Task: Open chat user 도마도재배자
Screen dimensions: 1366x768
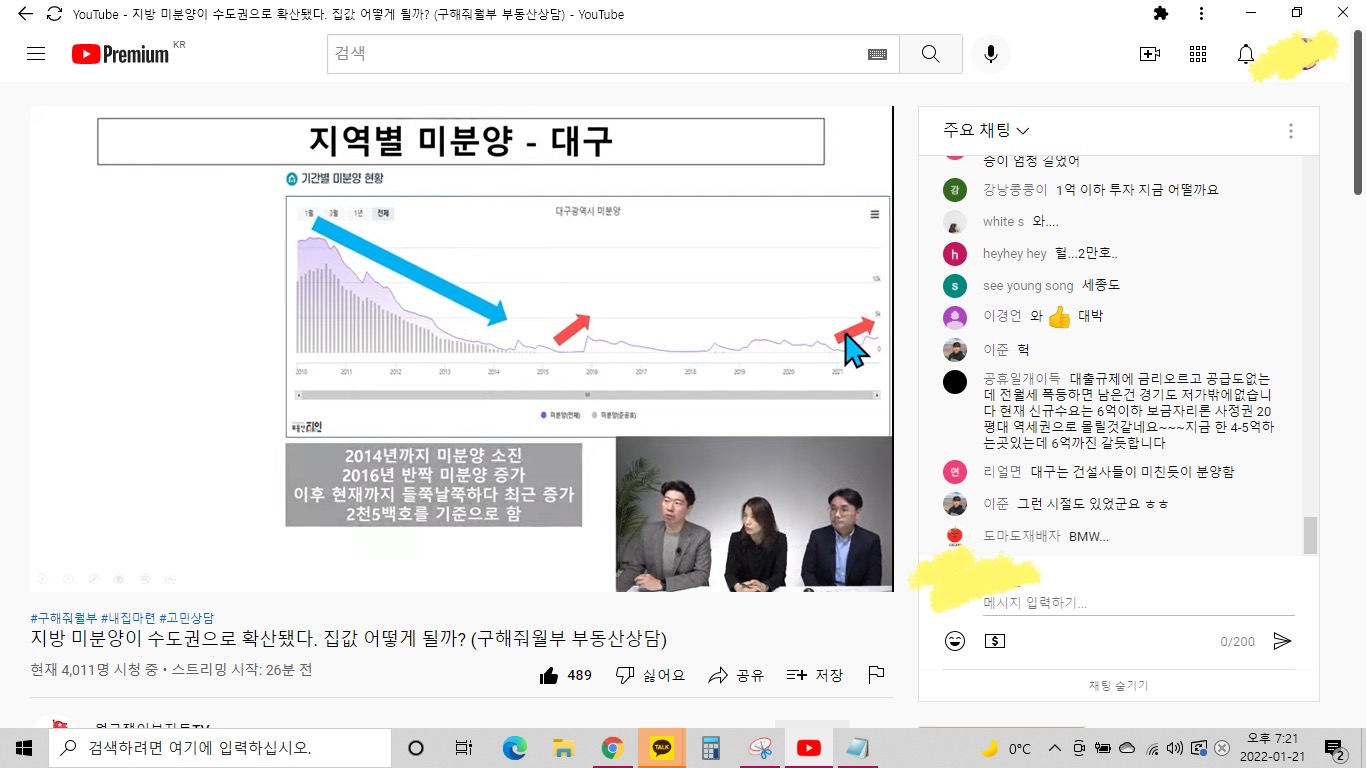Action: pyautogui.click(x=1022, y=537)
